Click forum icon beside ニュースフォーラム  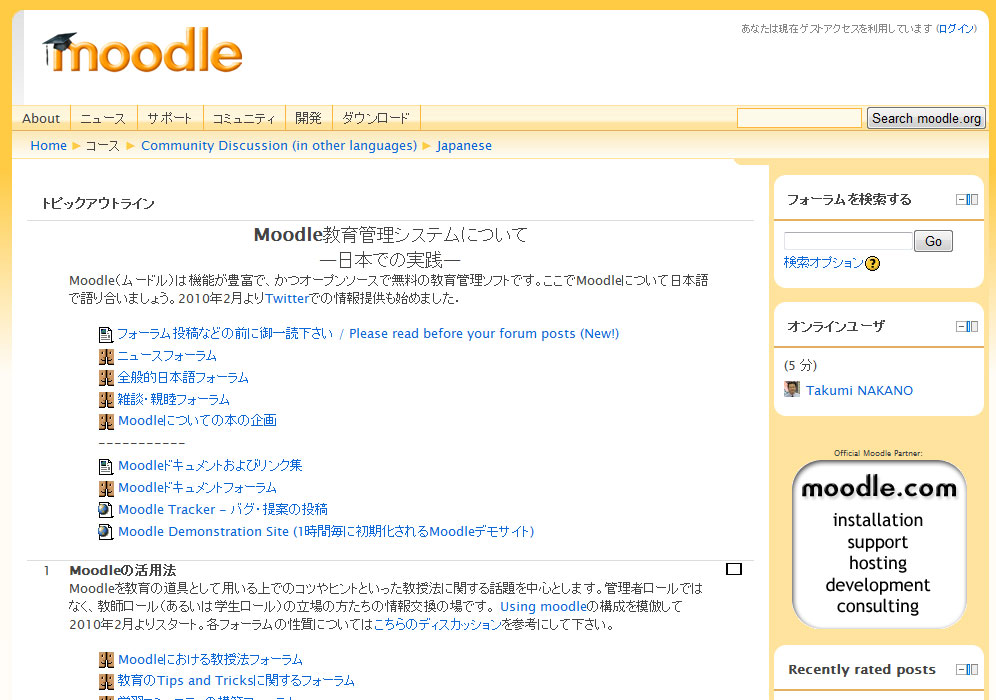pos(106,356)
